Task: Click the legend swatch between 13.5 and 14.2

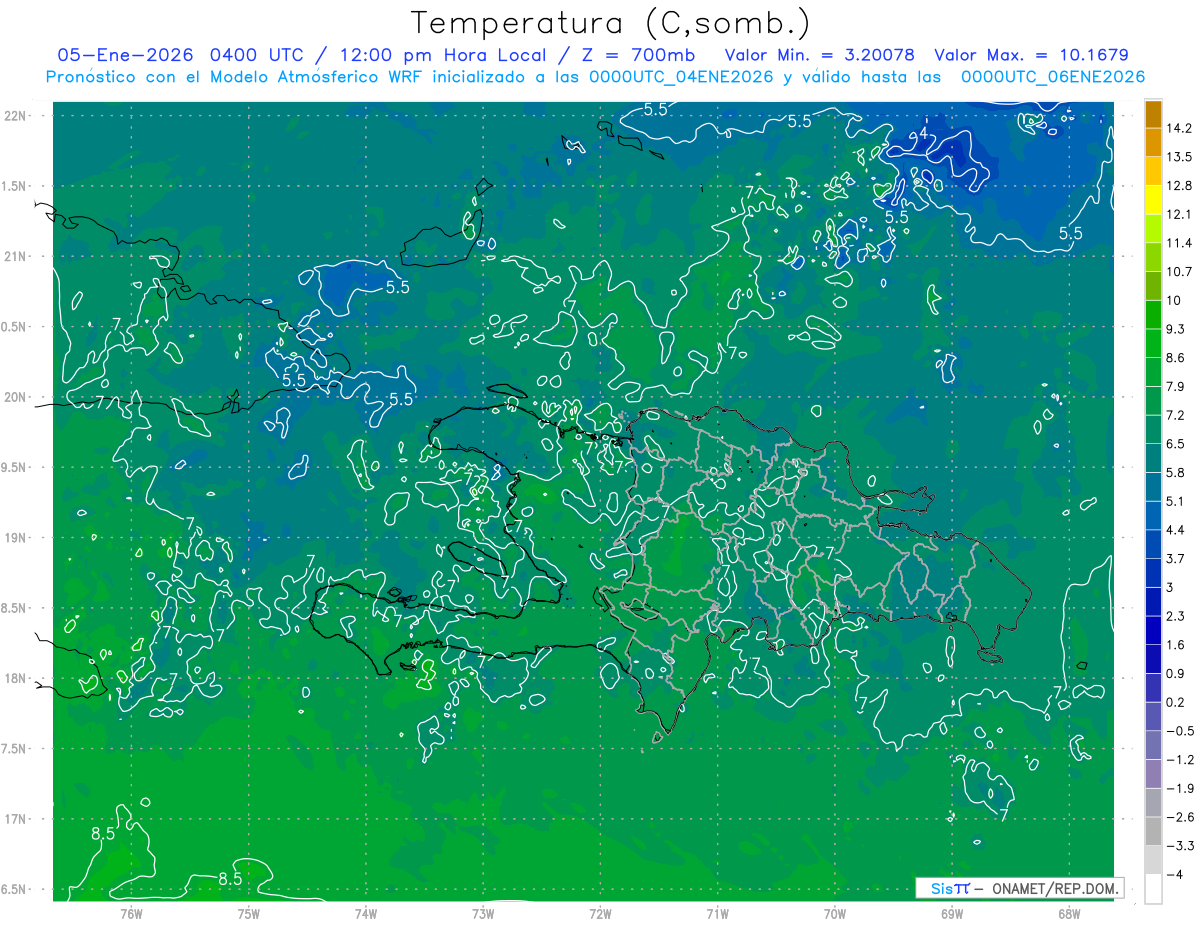Action: pyautogui.click(x=1153, y=142)
